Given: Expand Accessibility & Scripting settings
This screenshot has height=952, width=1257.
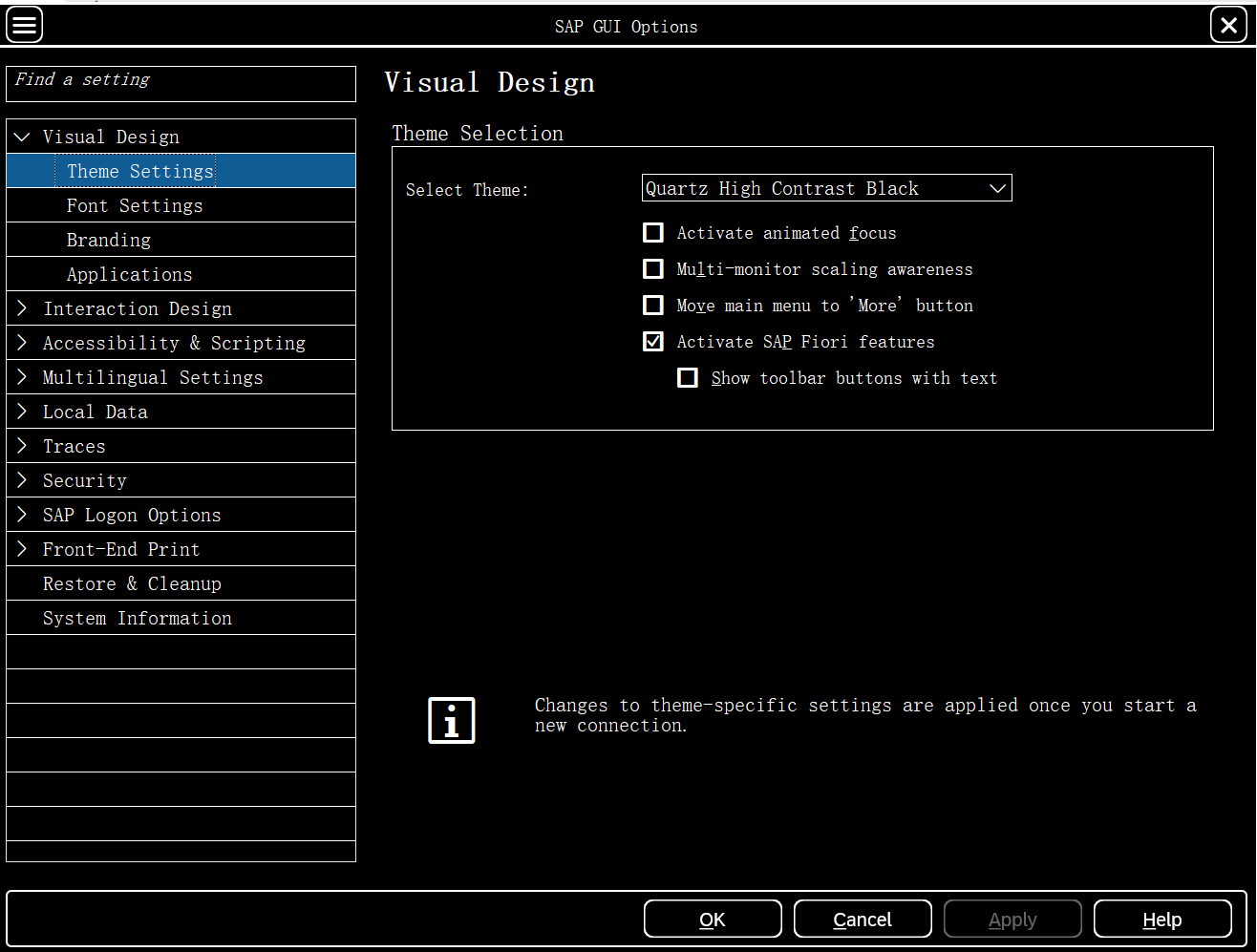Looking at the screenshot, I should coord(22,343).
